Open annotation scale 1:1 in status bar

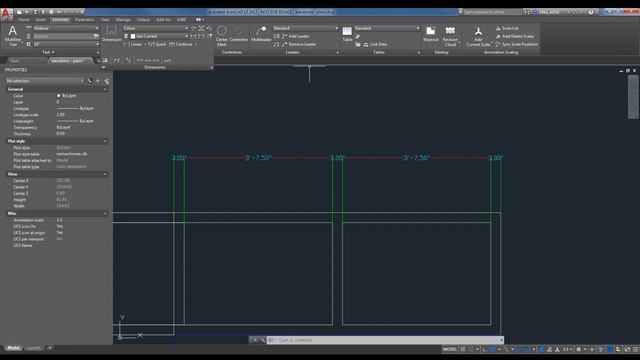(567, 349)
